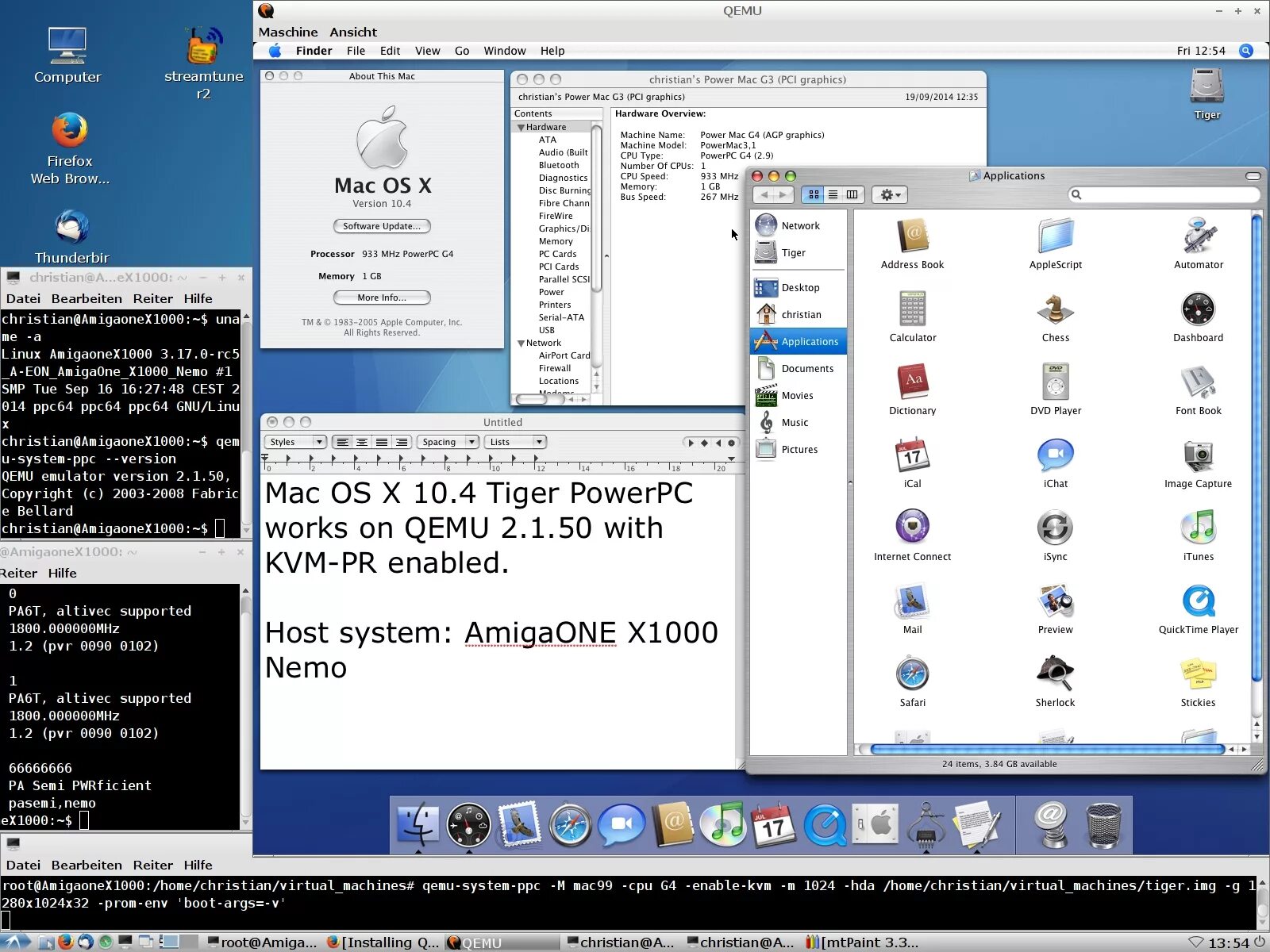Image resolution: width=1270 pixels, height=952 pixels.
Task: Launch Automator from the Applications window
Action: click(1199, 236)
